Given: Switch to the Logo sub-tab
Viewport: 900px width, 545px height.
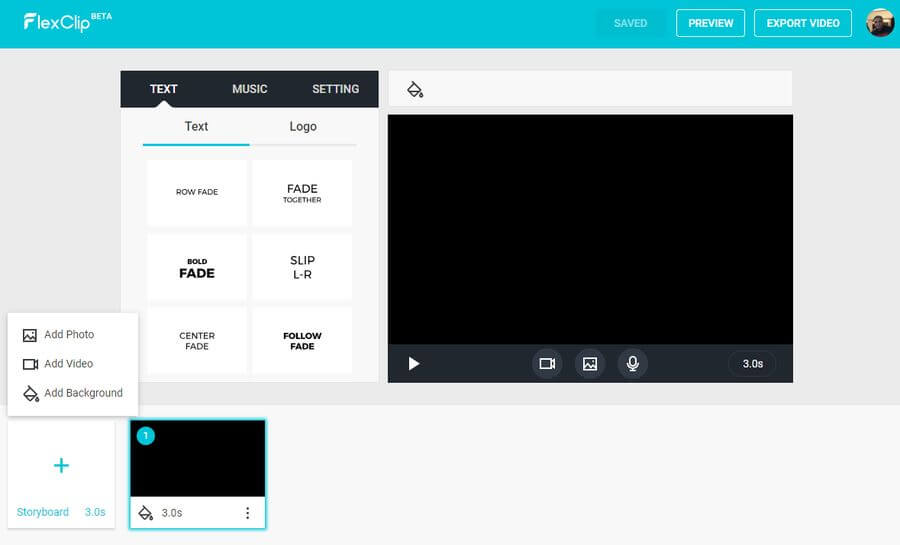Looking at the screenshot, I should click(x=303, y=127).
